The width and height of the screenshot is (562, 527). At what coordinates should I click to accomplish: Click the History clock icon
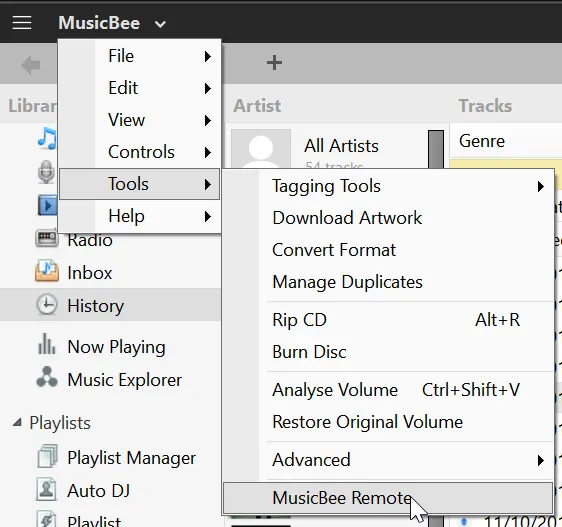coord(47,305)
